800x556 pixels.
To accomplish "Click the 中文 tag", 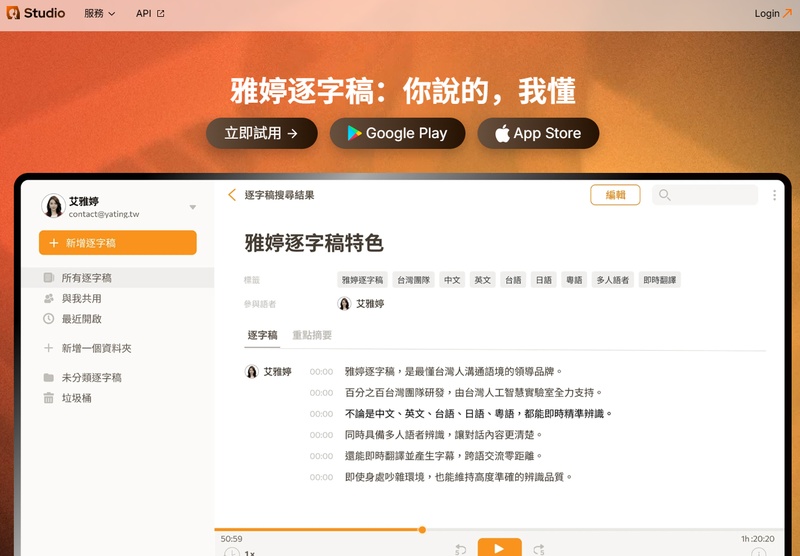I will [452, 280].
